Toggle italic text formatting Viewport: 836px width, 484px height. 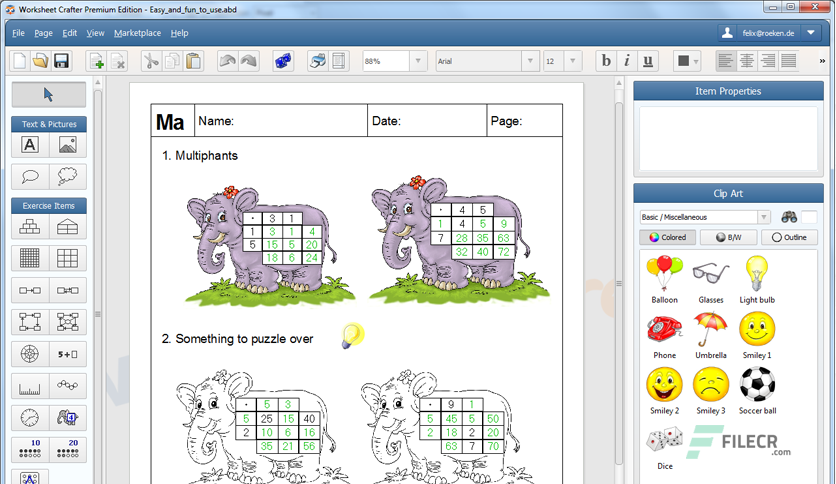coord(627,61)
